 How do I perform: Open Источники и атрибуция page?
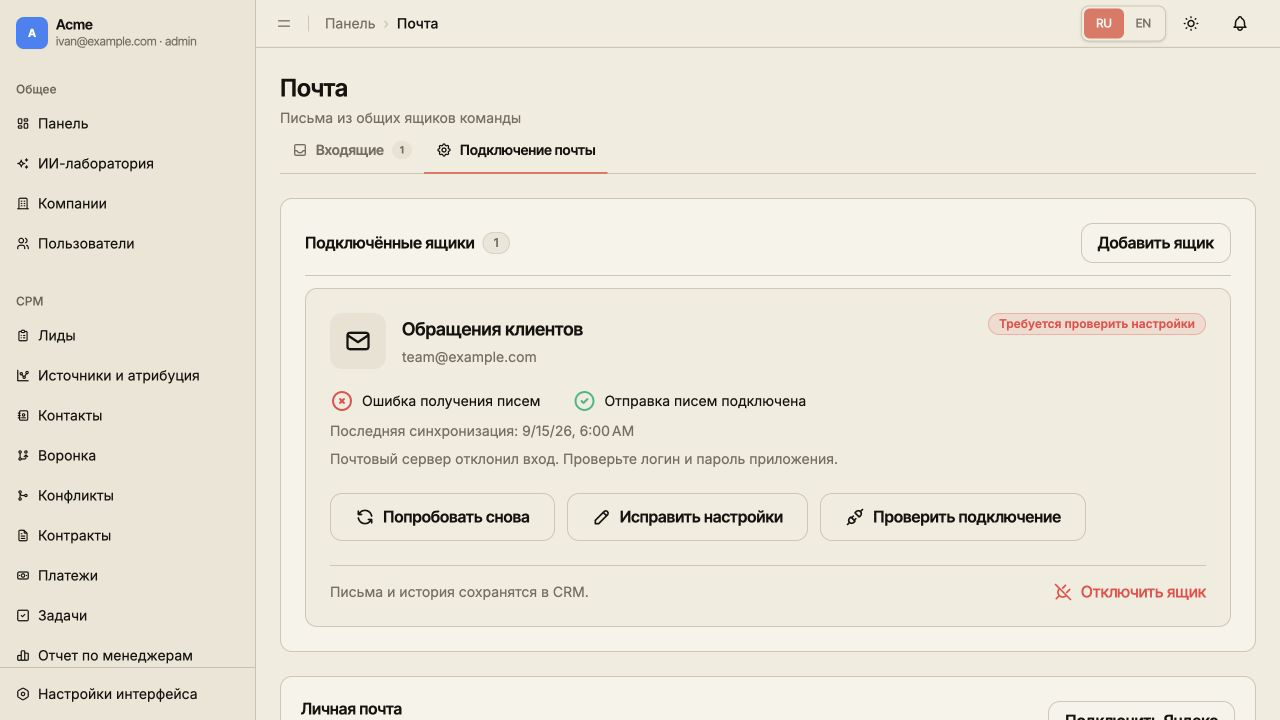coord(127,375)
